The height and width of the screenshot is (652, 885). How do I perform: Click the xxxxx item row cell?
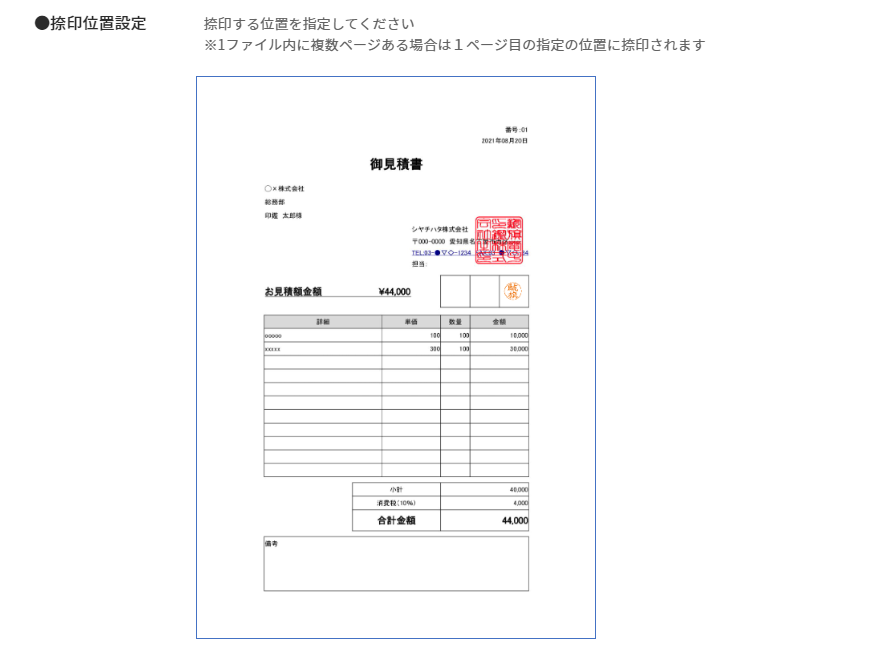[x=323, y=349]
